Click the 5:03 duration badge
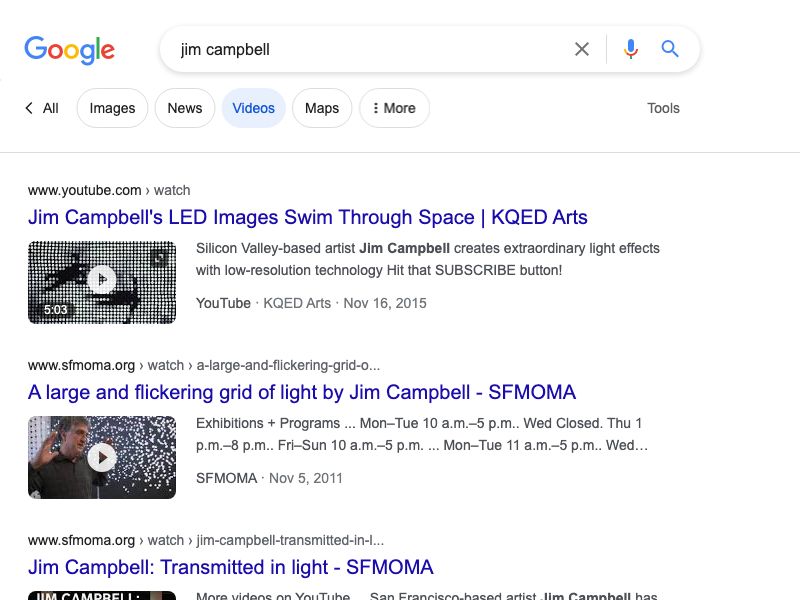Screen dimensions: 800x600 56,310
